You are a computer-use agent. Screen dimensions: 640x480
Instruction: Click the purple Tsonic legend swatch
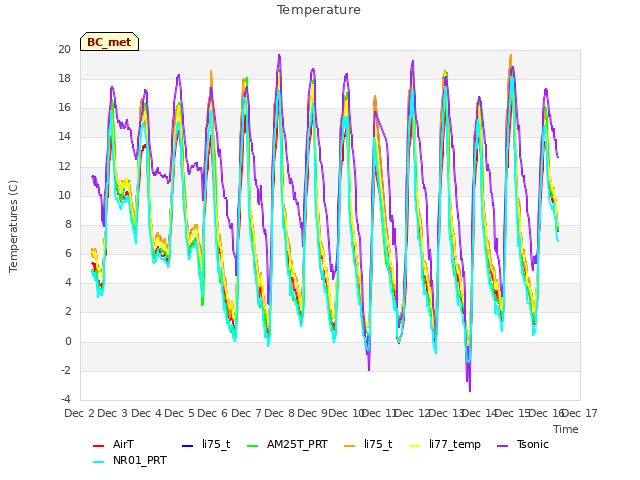pos(503,445)
